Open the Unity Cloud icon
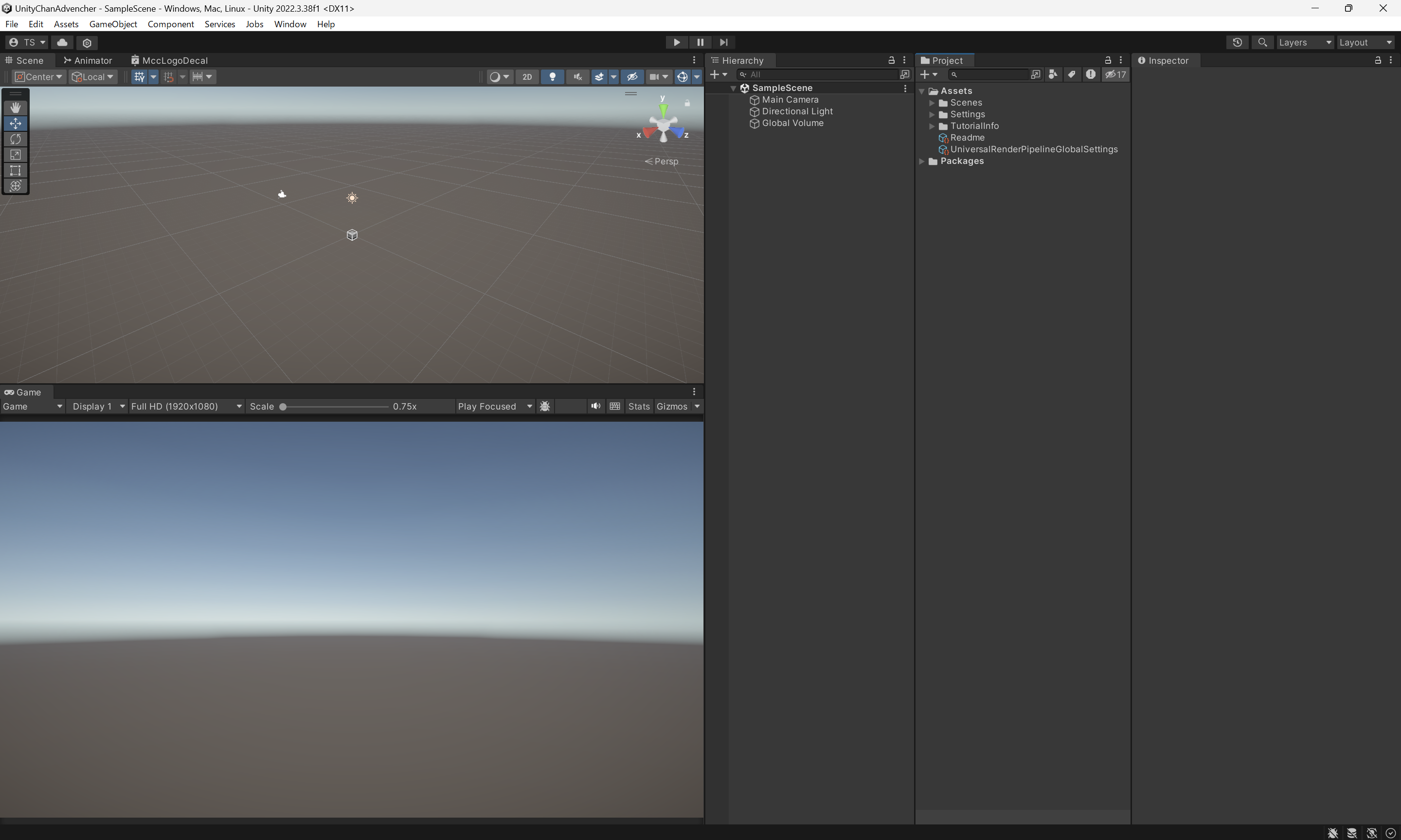 62,42
